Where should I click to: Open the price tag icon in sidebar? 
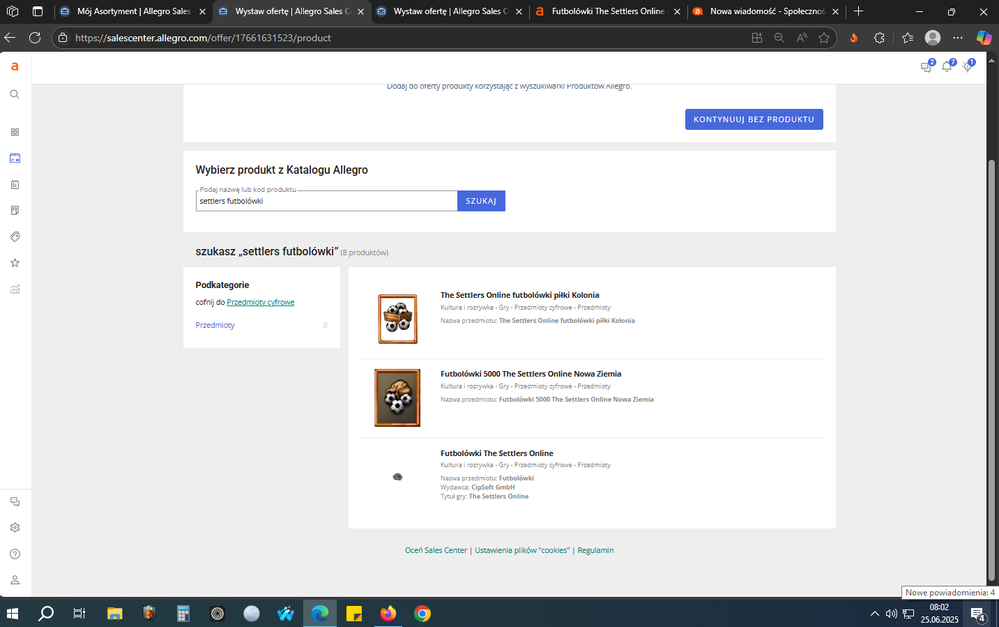pyautogui.click(x=15, y=236)
